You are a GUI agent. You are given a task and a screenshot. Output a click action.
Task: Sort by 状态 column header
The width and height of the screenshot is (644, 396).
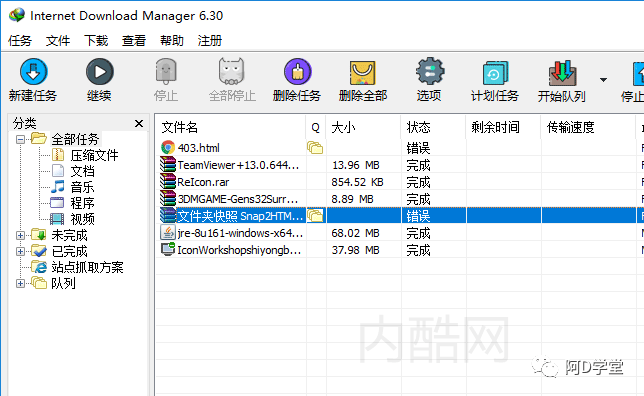point(433,127)
